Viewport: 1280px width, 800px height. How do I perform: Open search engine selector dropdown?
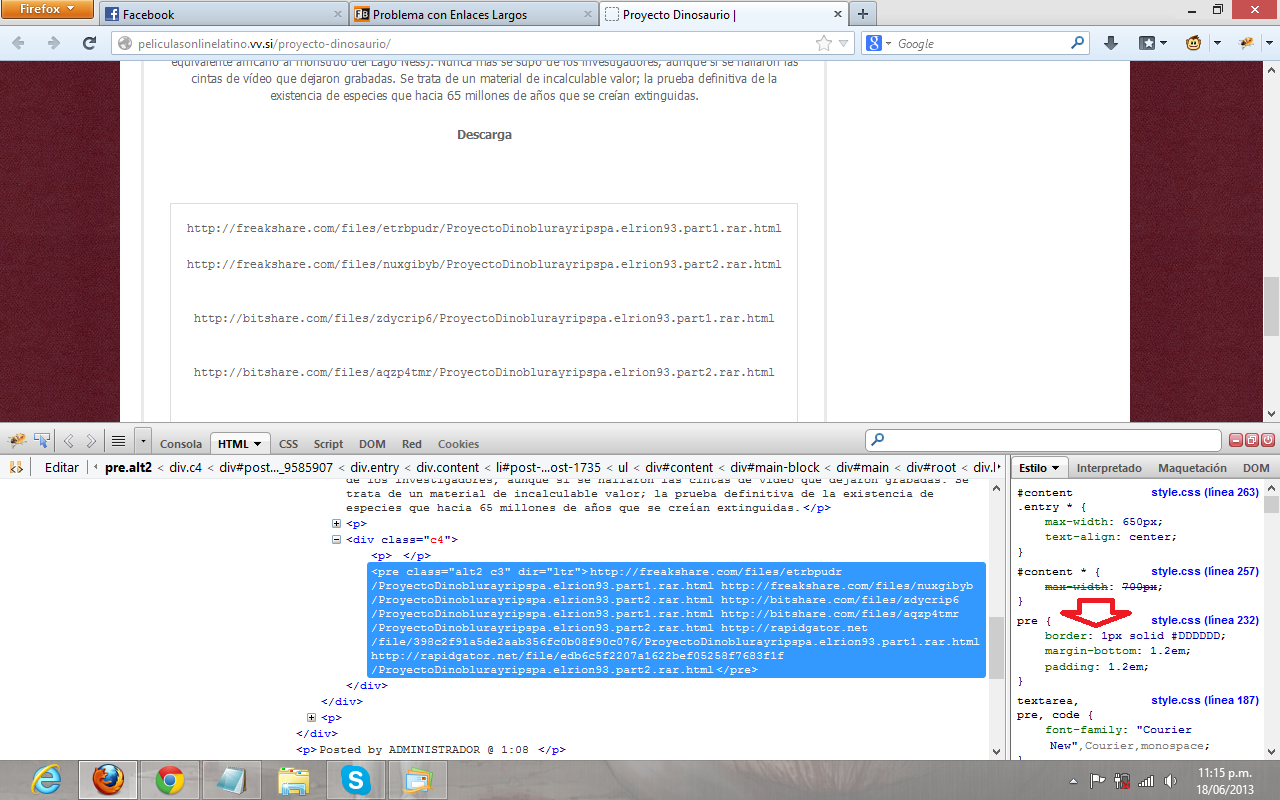(x=877, y=44)
